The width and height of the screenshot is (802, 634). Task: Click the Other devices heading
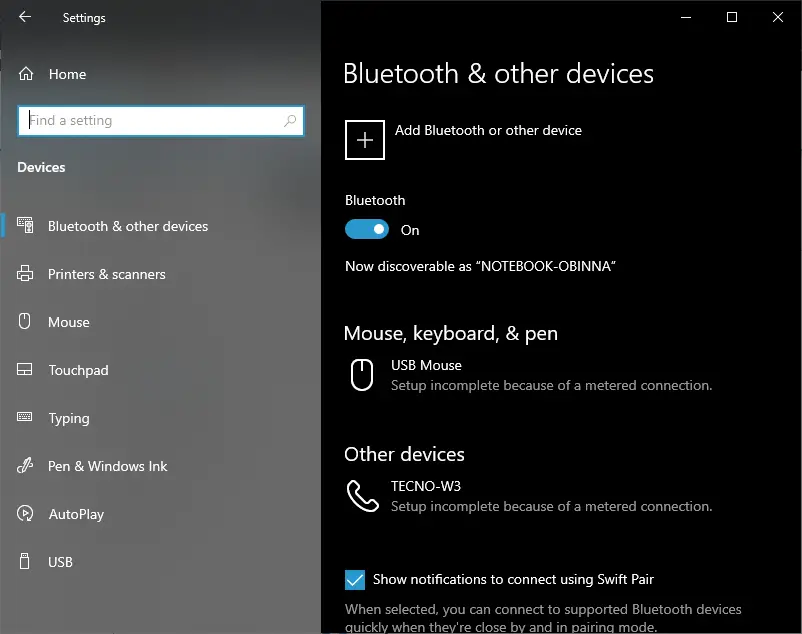[404, 454]
